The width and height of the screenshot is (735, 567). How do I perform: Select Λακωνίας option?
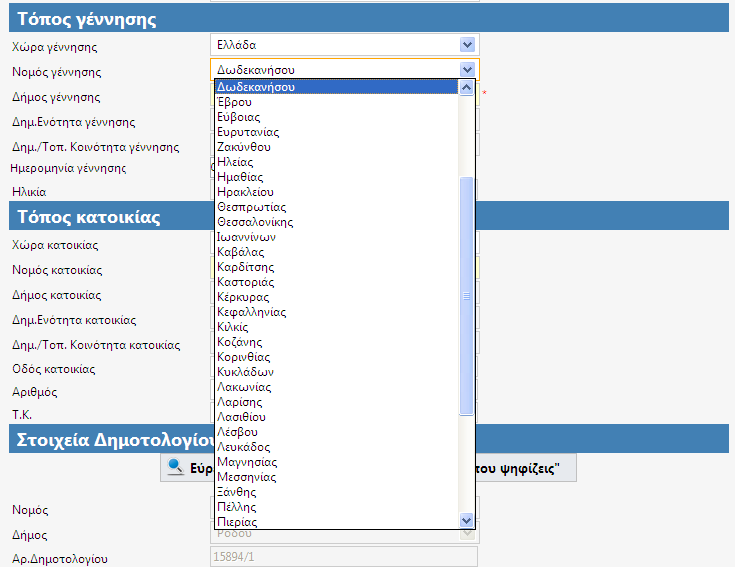point(336,387)
